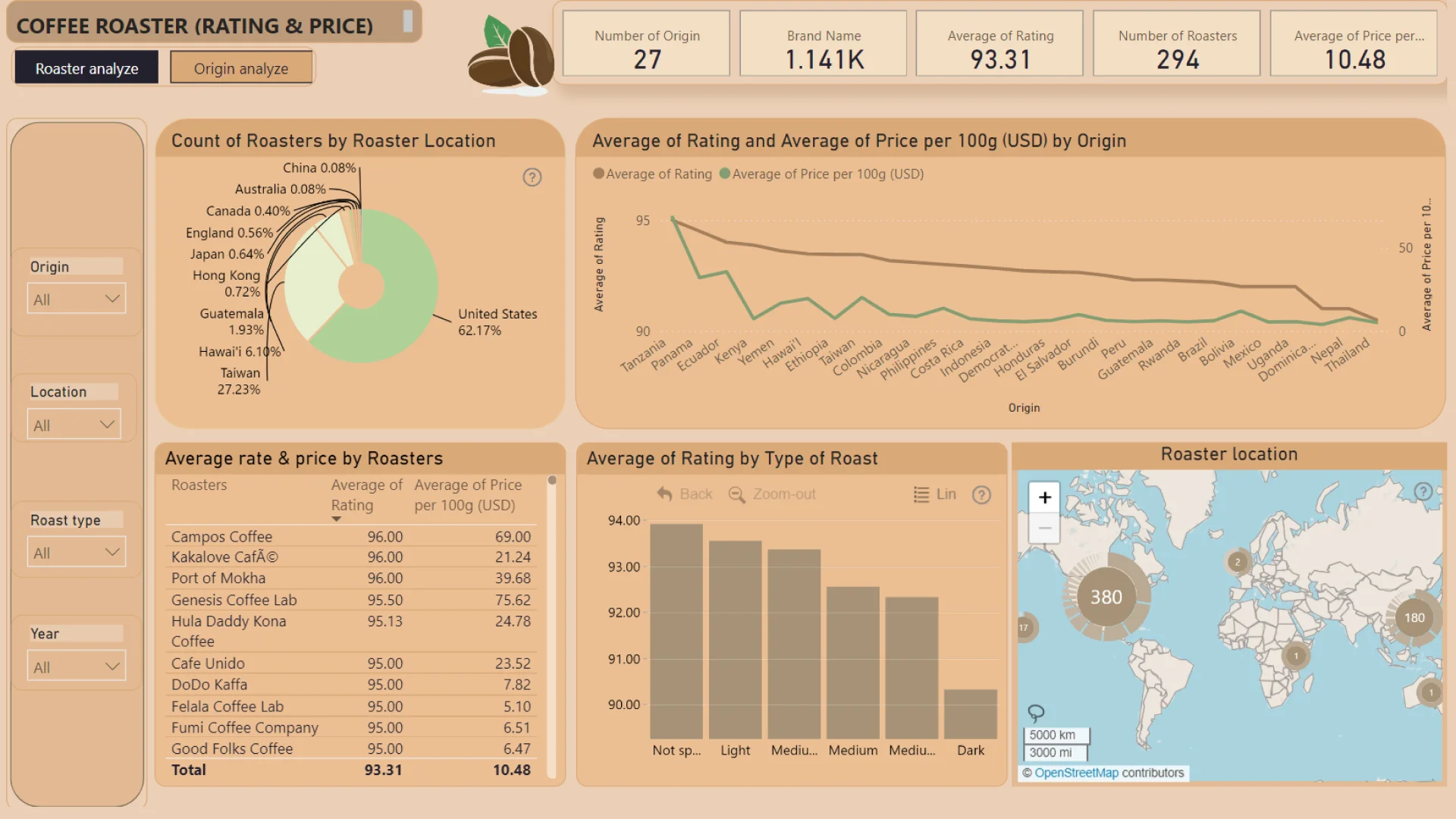Toggle Lin scale icon in roast chart
Screen dimensions: 1456x819
tap(921, 494)
